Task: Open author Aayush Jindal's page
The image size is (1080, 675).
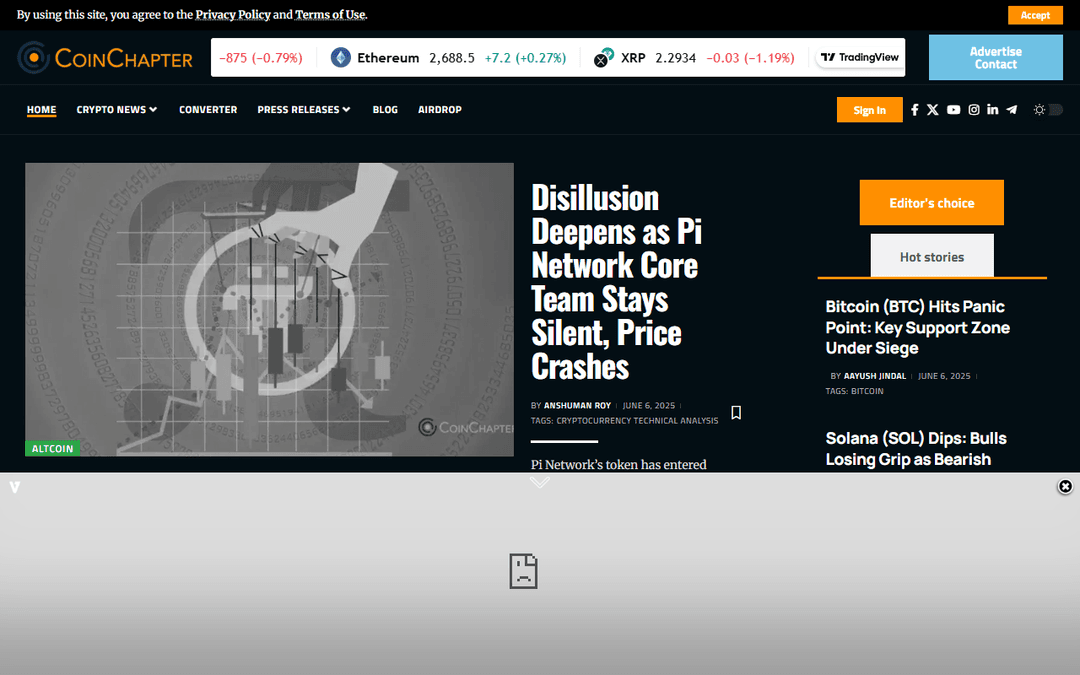Action: pyautogui.click(x=875, y=376)
